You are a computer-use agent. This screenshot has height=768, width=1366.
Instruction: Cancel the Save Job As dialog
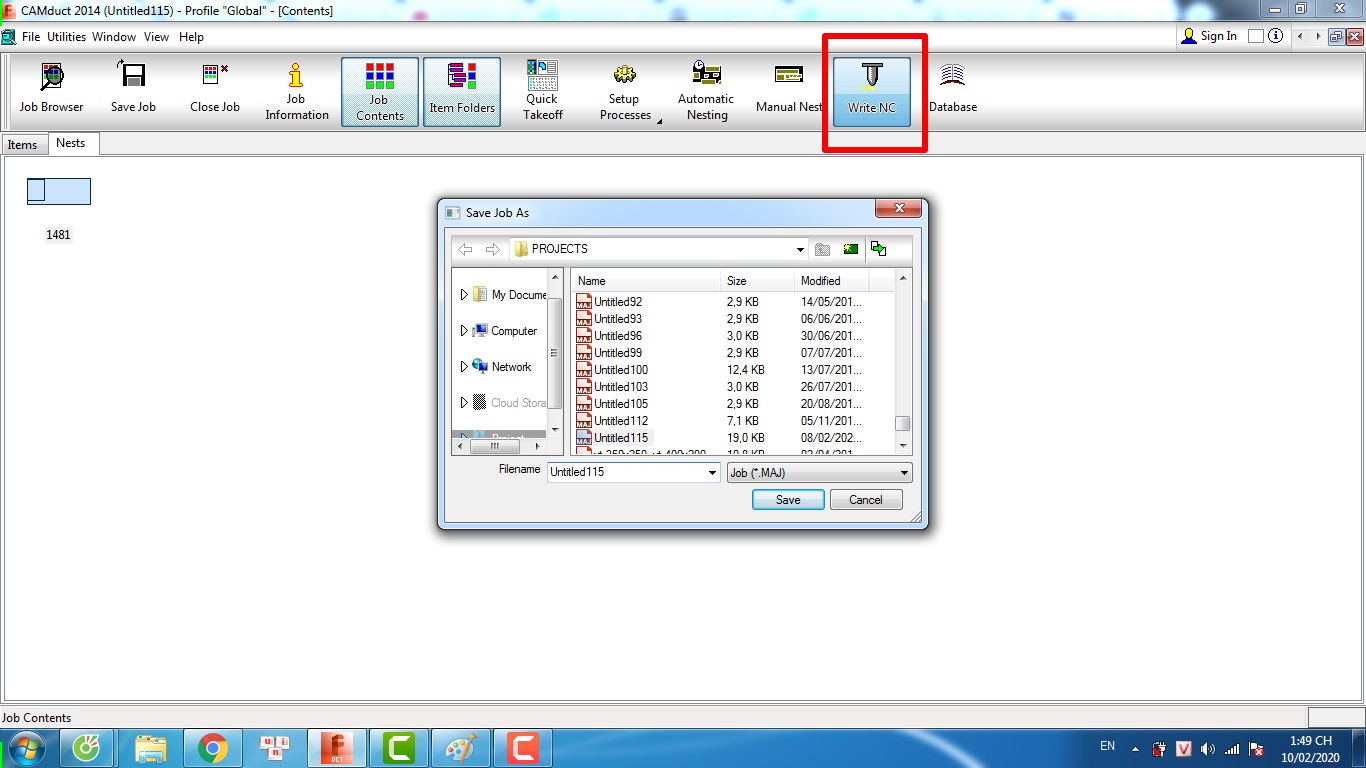click(x=866, y=500)
